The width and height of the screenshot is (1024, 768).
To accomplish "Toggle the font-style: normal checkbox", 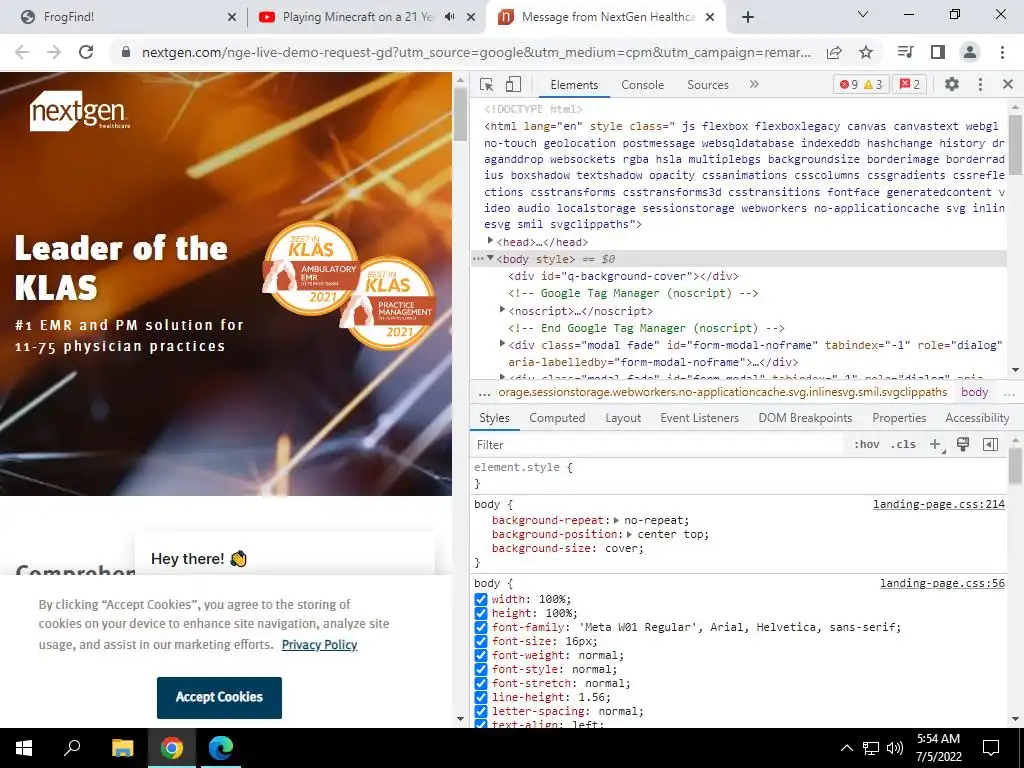I will pyautogui.click(x=481, y=669).
